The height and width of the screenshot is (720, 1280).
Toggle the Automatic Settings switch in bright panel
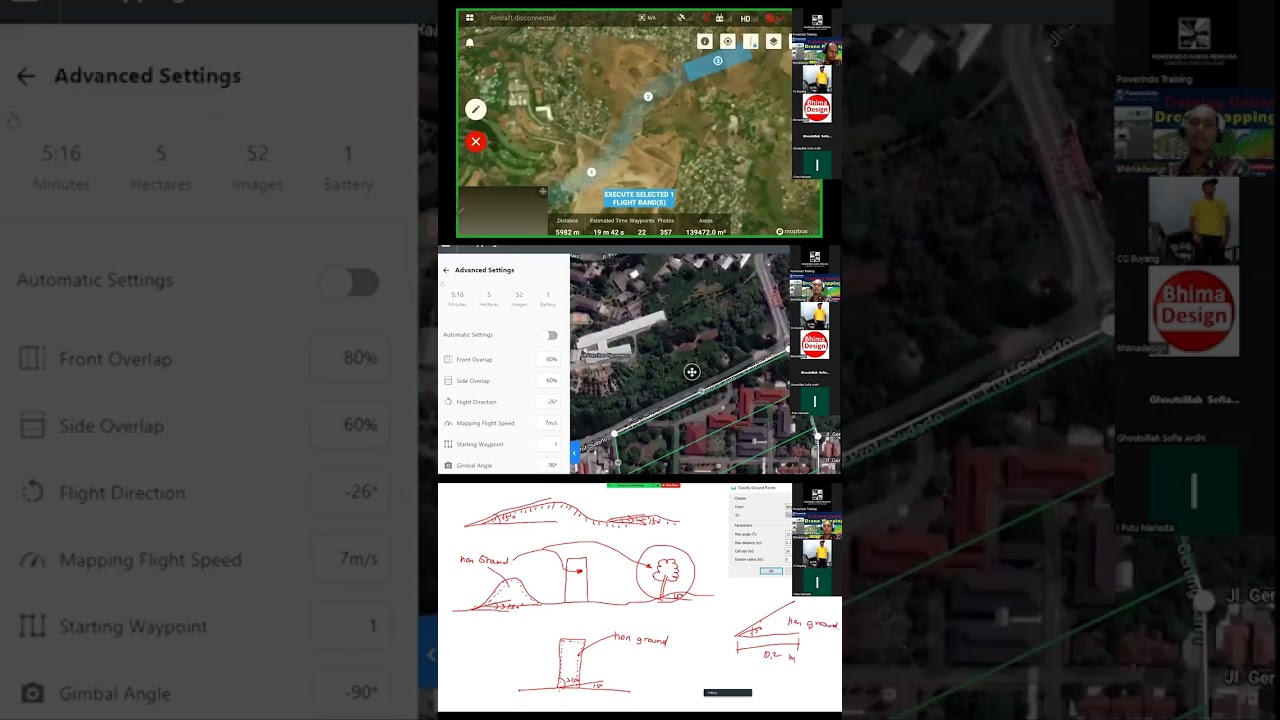548,335
